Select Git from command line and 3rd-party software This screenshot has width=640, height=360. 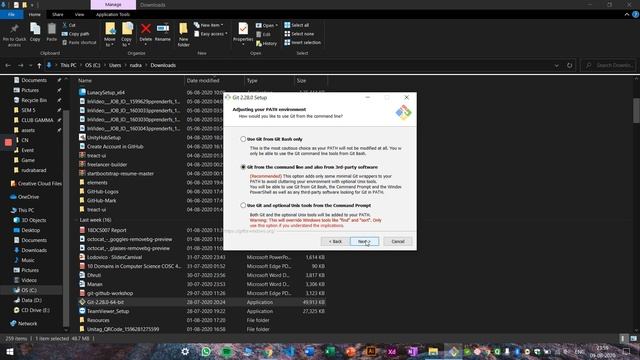(x=243, y=167)
